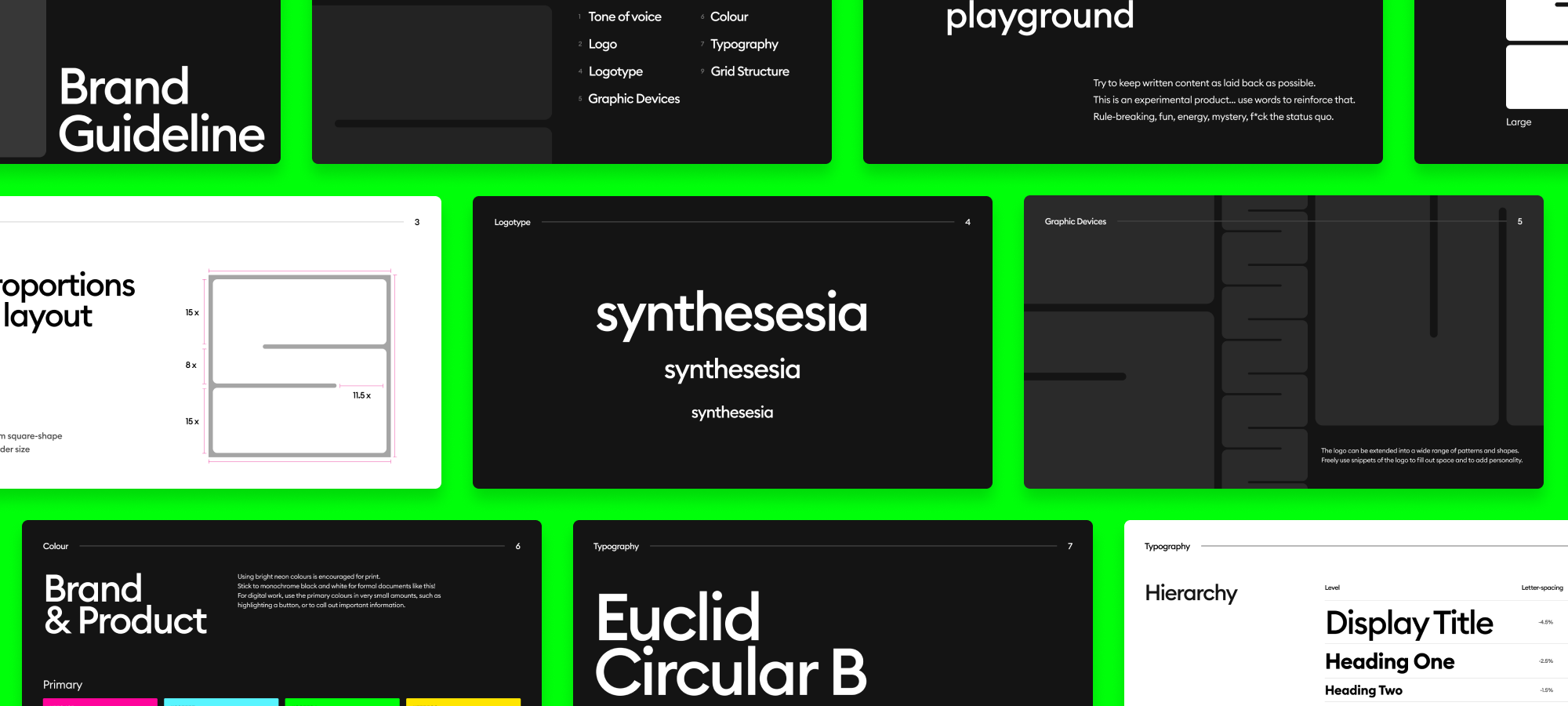Click page number 6 on the Colour card
This screenshot has height=706, width=1568.
coord(517,546)
